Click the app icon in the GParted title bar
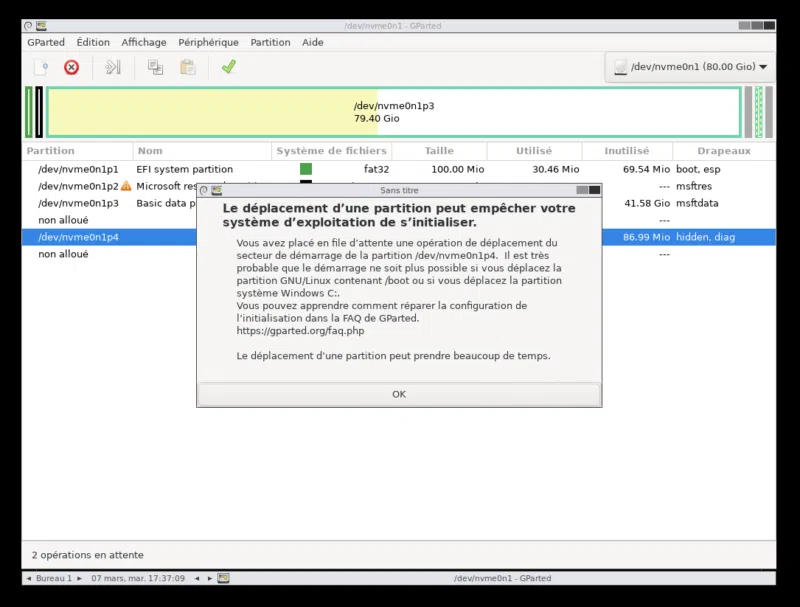 pos(41,26)
